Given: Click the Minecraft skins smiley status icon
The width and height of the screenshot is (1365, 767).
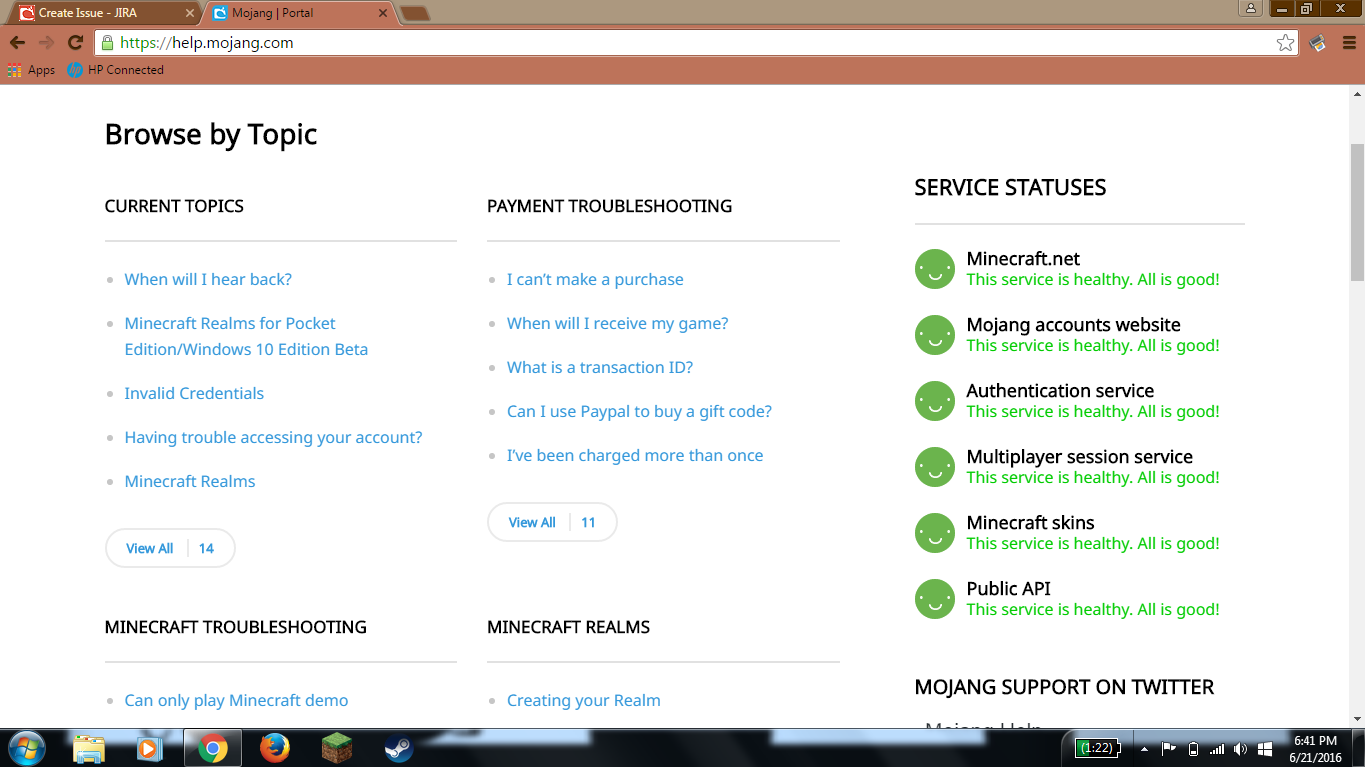Looking at the screenshot, I should coord(935,533).
